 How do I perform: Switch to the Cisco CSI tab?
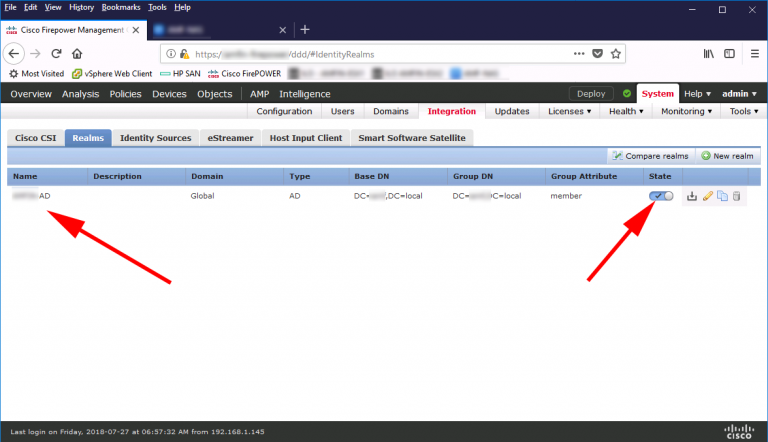pyautogui.click(x=36, y=138)
